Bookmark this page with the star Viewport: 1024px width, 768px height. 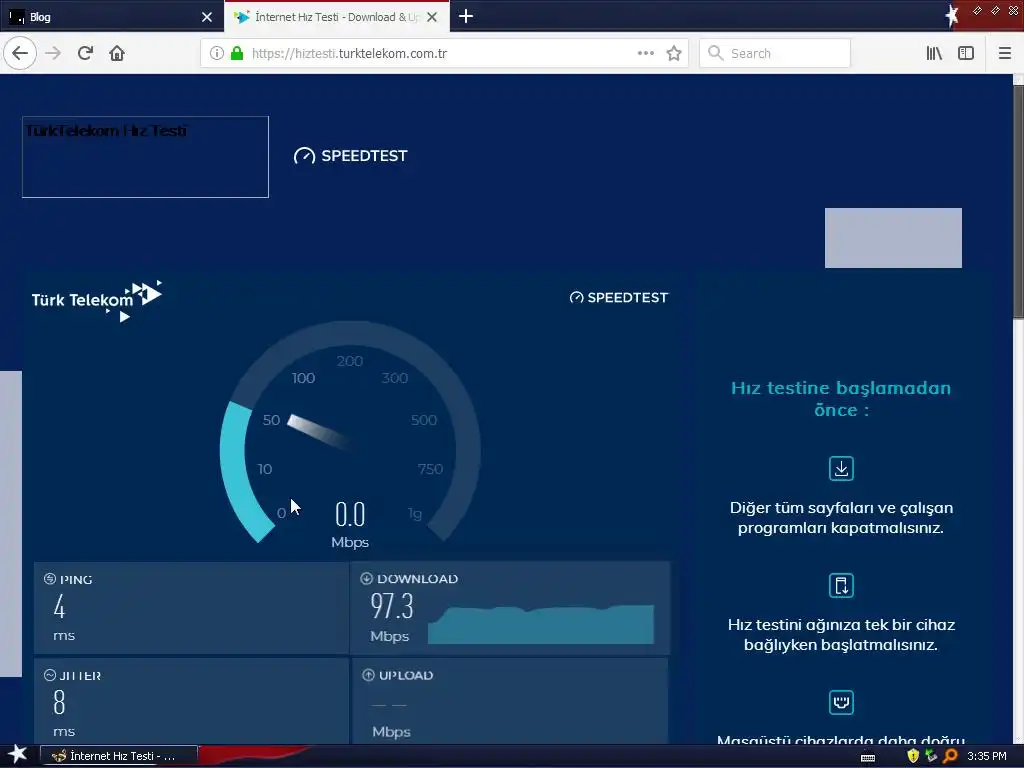pyautogui.click(x=674, y=53)
